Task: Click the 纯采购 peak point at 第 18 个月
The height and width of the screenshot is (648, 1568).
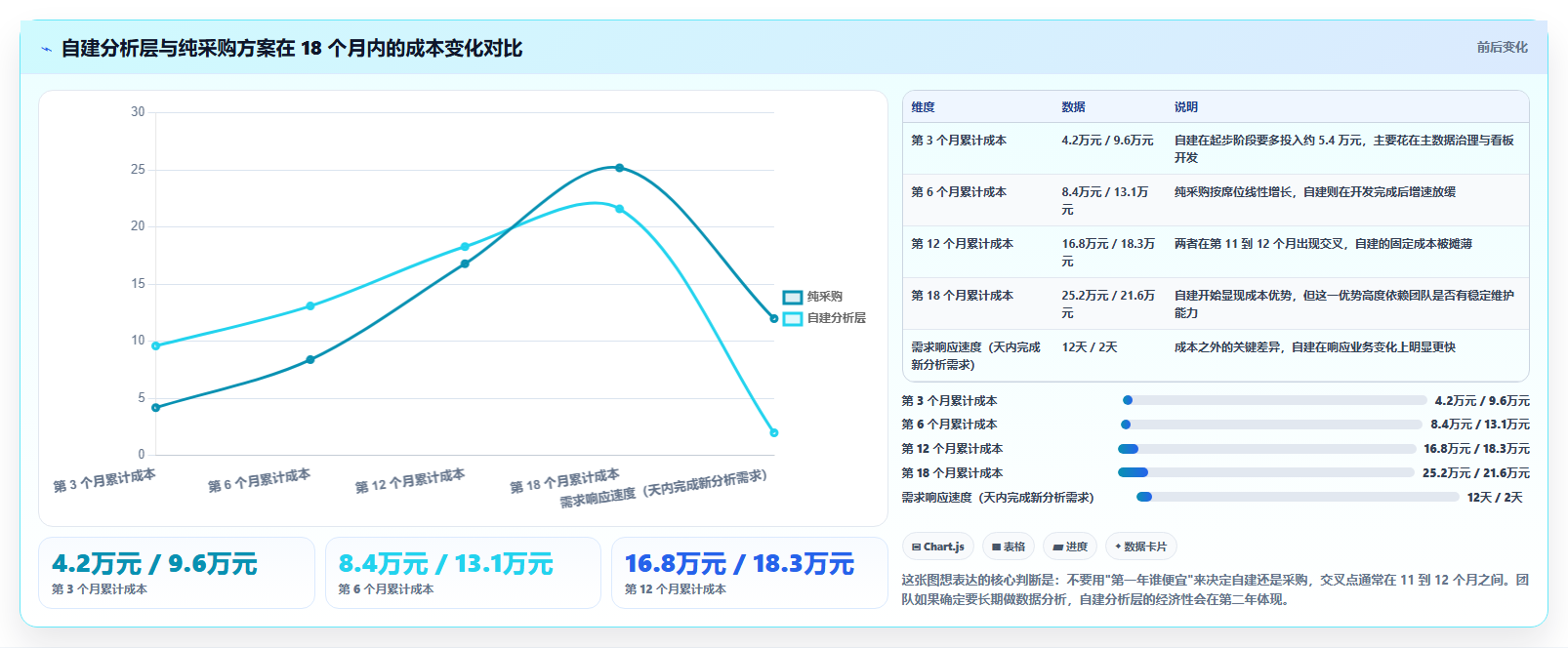Action: pos(619,168)
